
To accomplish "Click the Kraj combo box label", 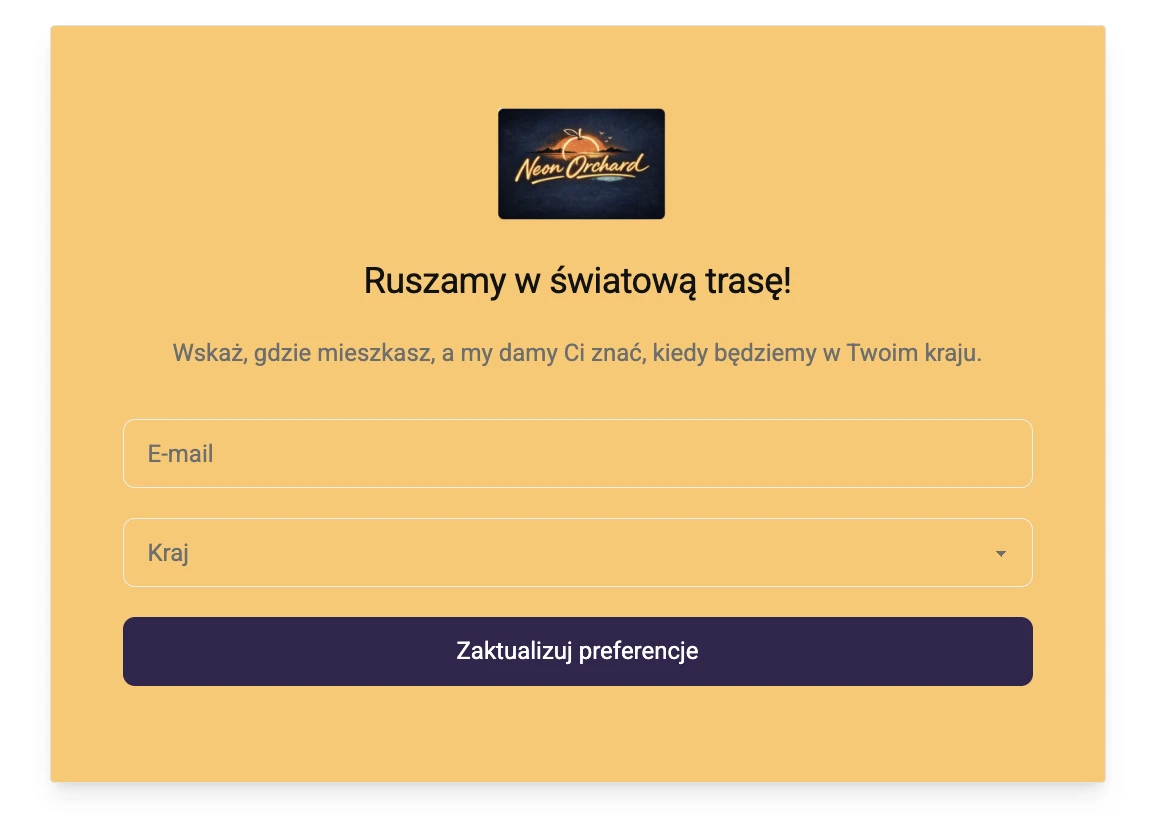I will pyautogui.click(x=169, y=552).
